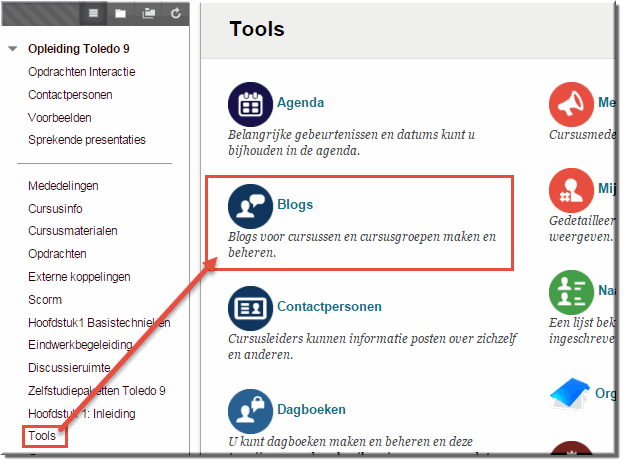Click the green roster list icon
Image resolution: width=624 pixels, height=463 pixels.
(571, 292)
